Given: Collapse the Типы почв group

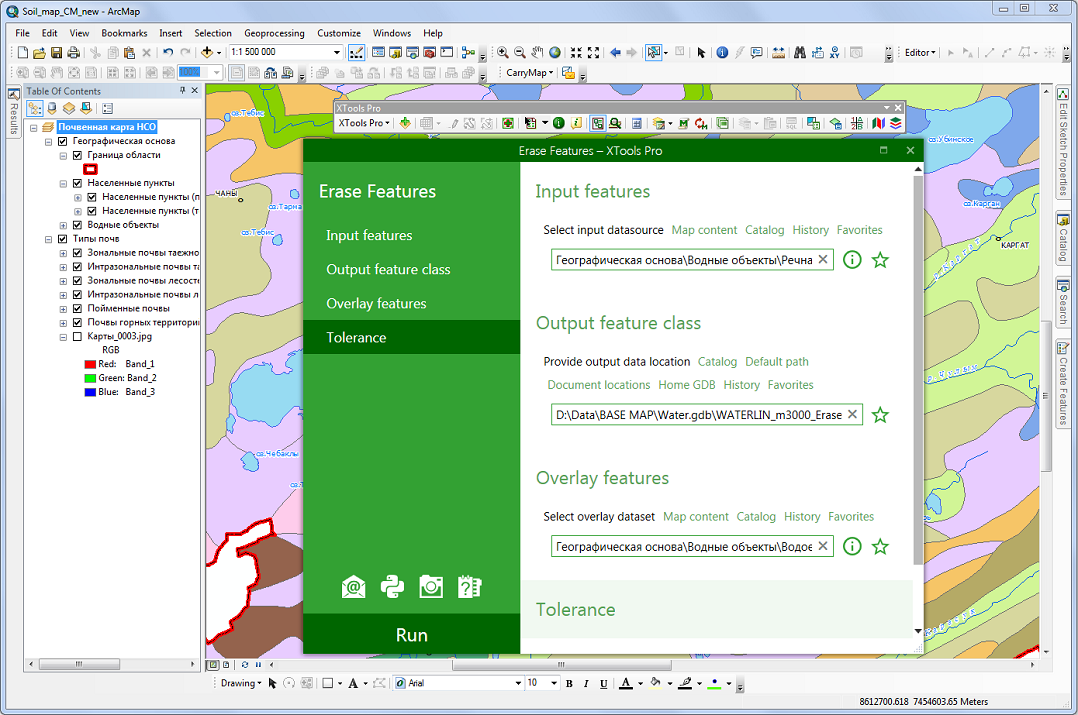Looking at the screenshot, I should pyautogui.click(x=48, y=239).
